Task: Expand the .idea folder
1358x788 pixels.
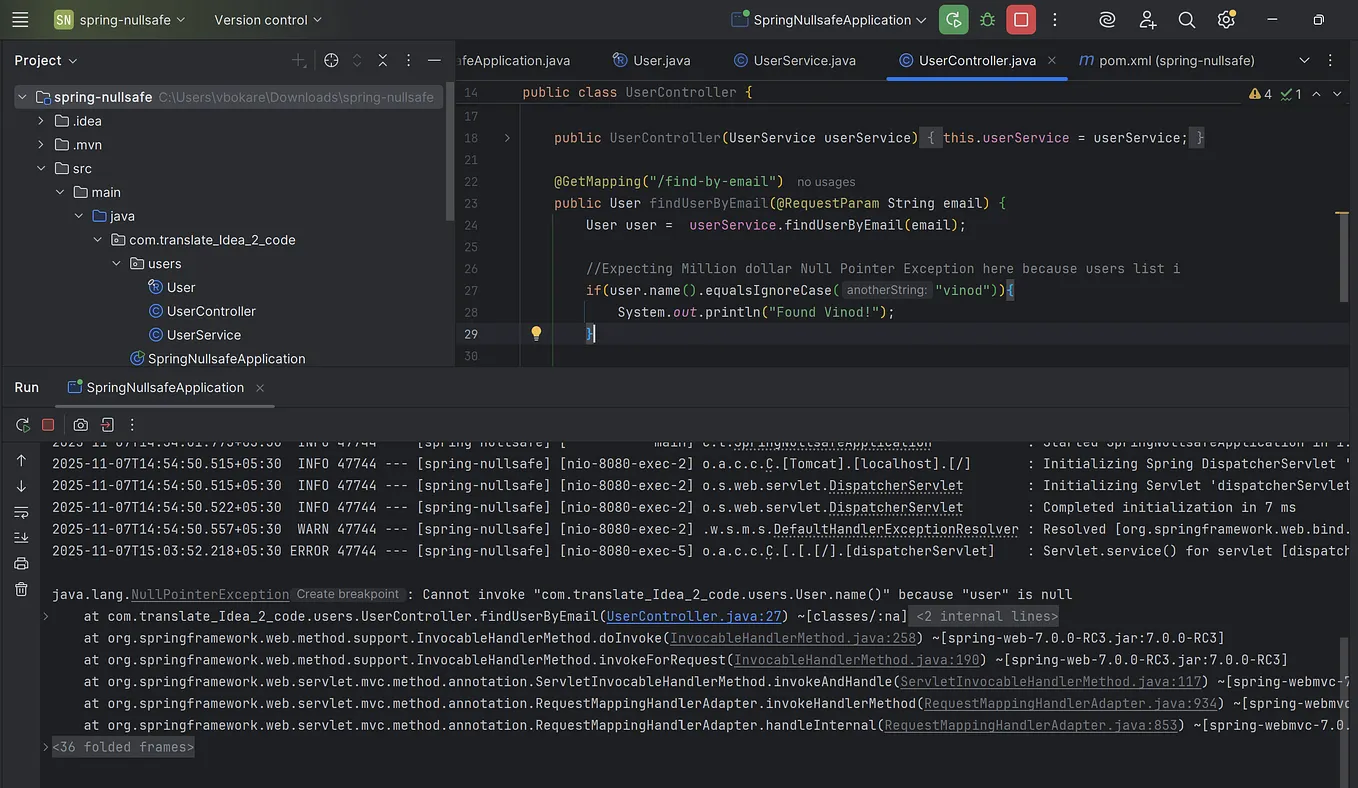Action: point(40,120)
